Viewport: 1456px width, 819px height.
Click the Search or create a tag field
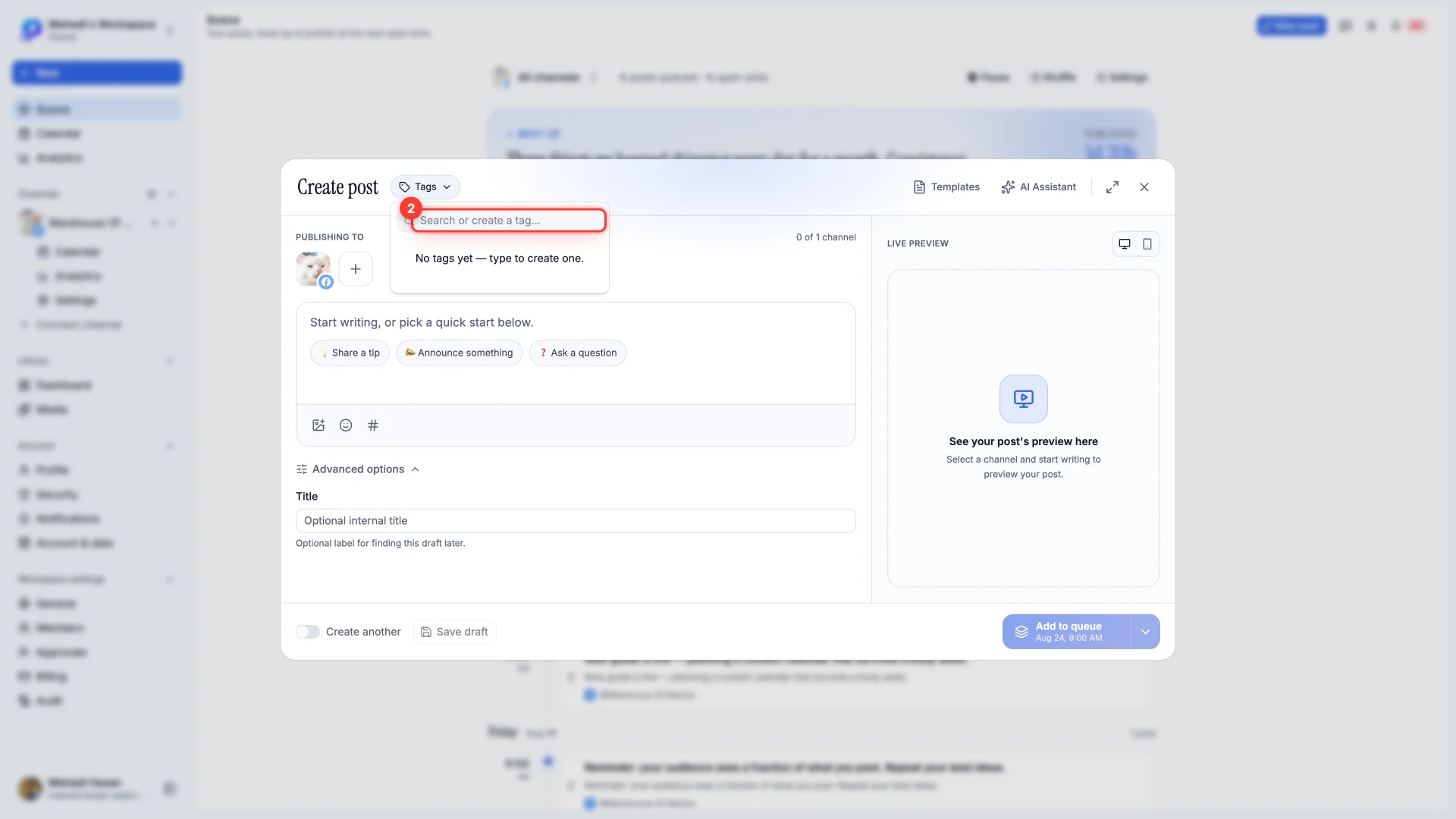coord(509,220)
